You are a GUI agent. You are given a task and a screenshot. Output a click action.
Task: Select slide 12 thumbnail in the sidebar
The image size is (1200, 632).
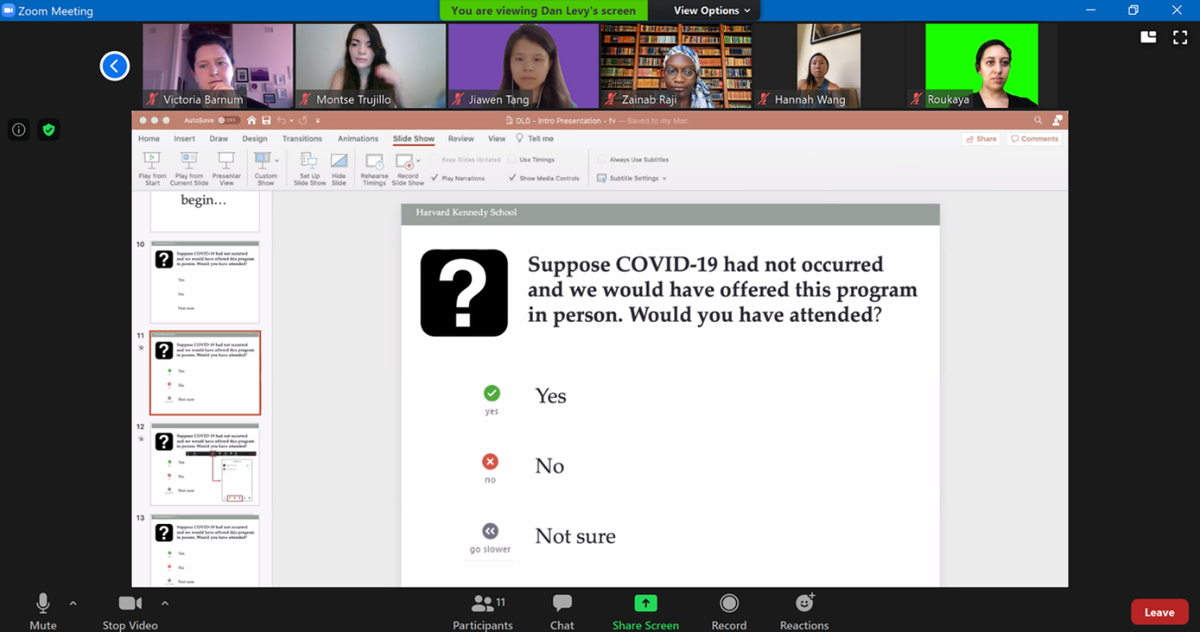204,467
